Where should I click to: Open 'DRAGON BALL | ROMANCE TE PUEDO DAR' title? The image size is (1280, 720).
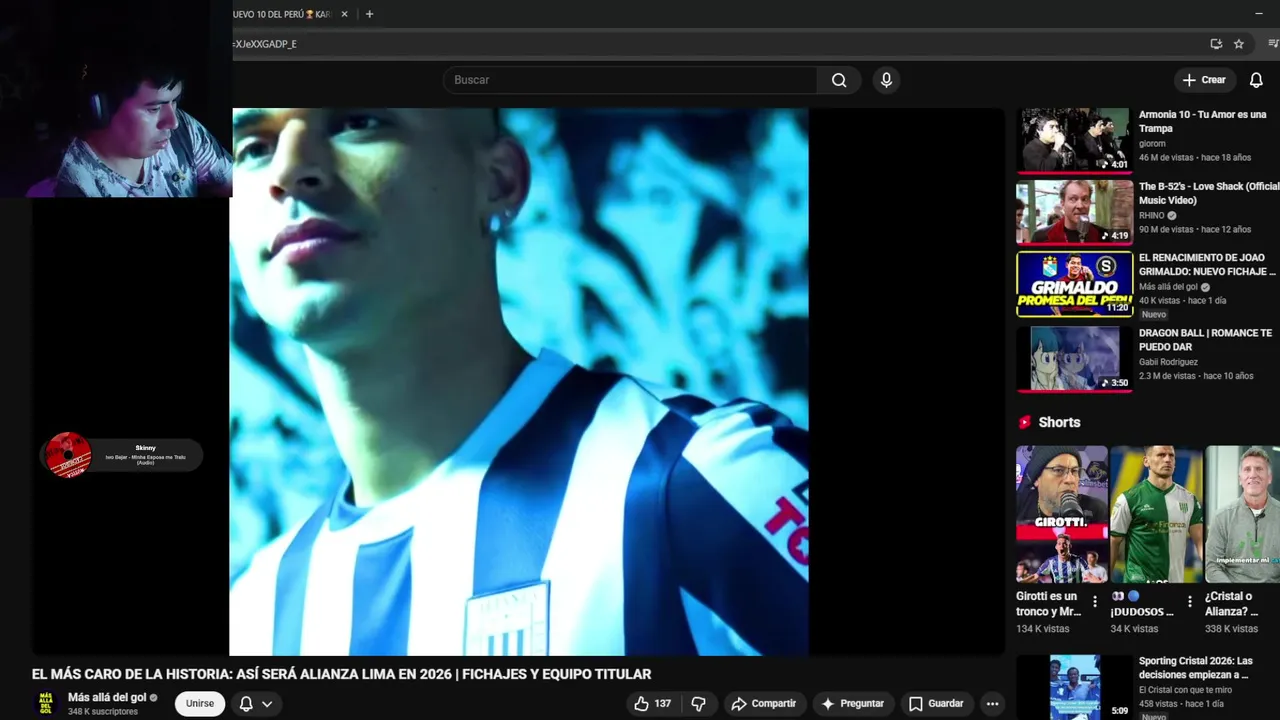coord(1205,340)
